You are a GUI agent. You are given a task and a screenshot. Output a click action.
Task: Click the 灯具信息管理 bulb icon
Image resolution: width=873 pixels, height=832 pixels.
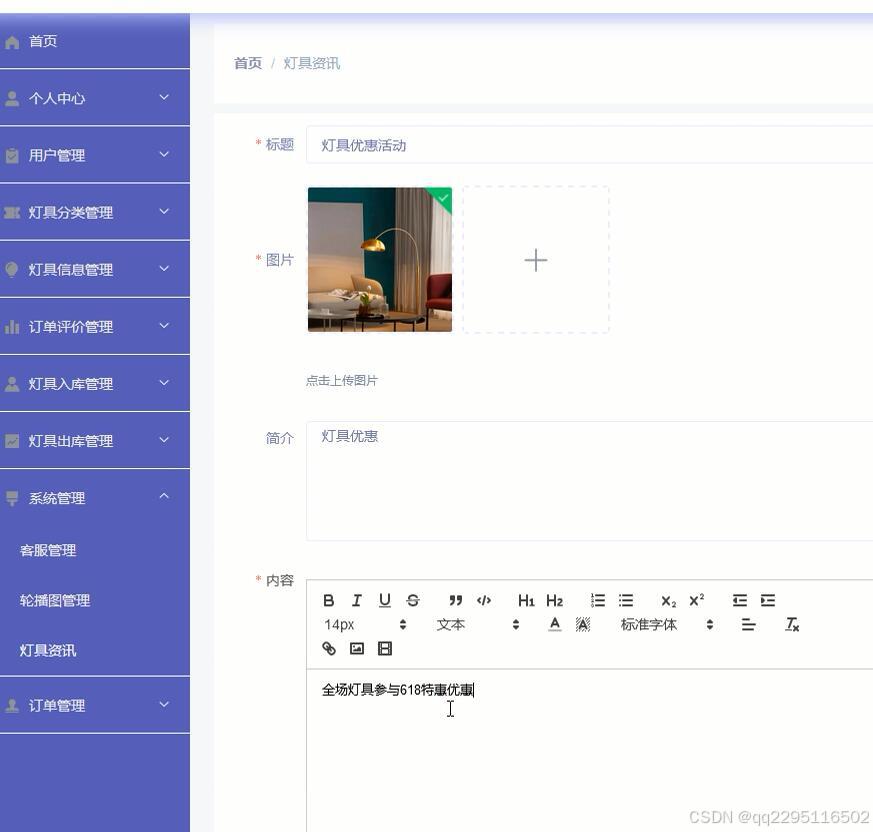(x=12, y=270)
